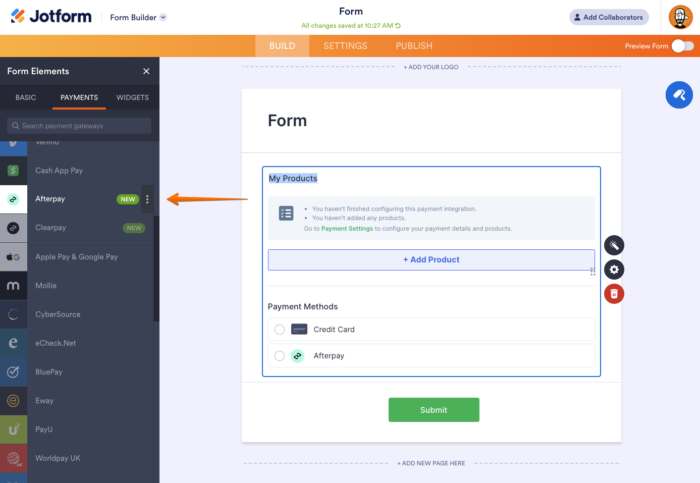Switch to the BUILD tab
This screenshot has width=700, height=483.
pos(282,46)
